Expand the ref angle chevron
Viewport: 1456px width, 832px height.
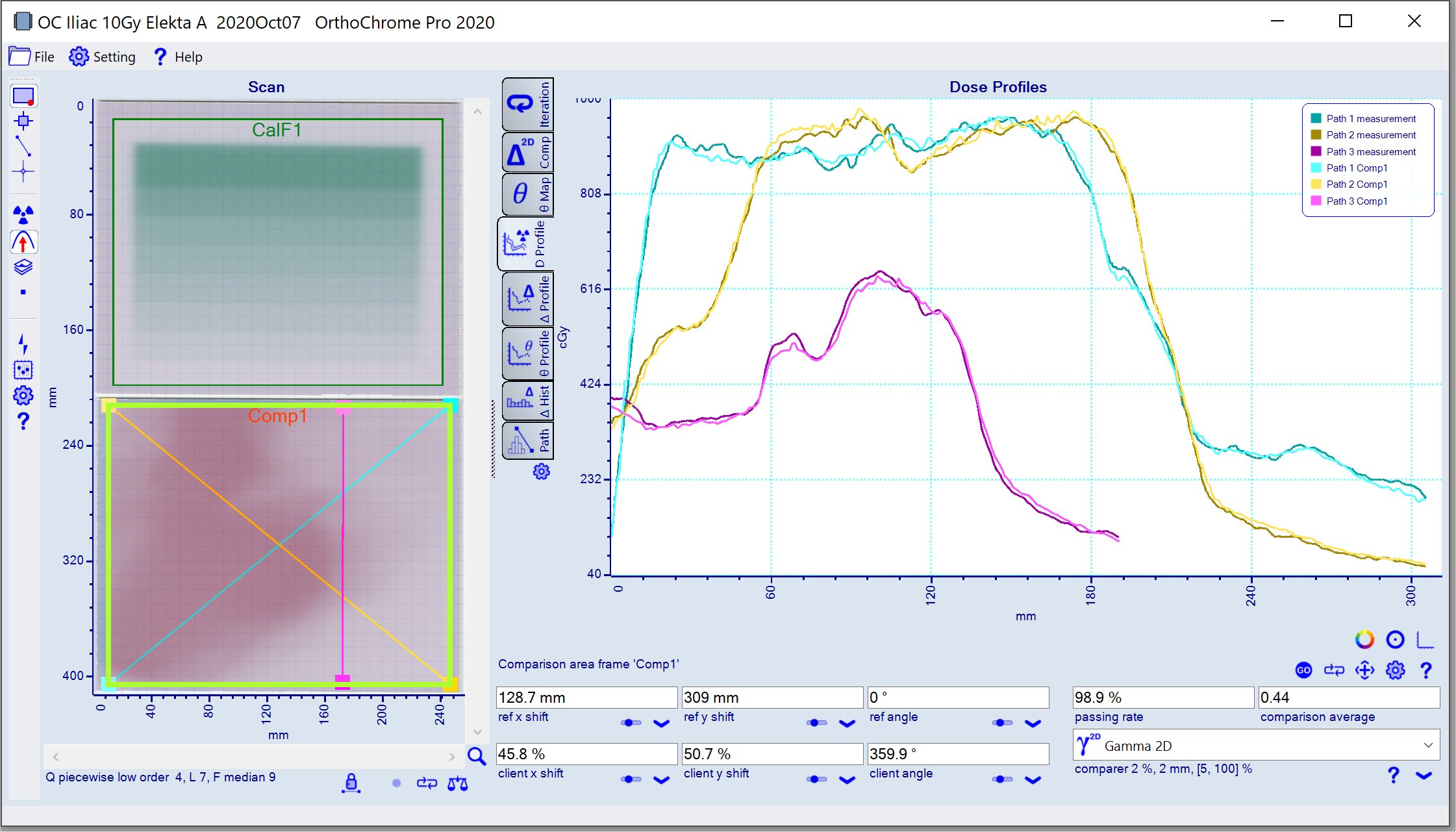(1033, 724)
